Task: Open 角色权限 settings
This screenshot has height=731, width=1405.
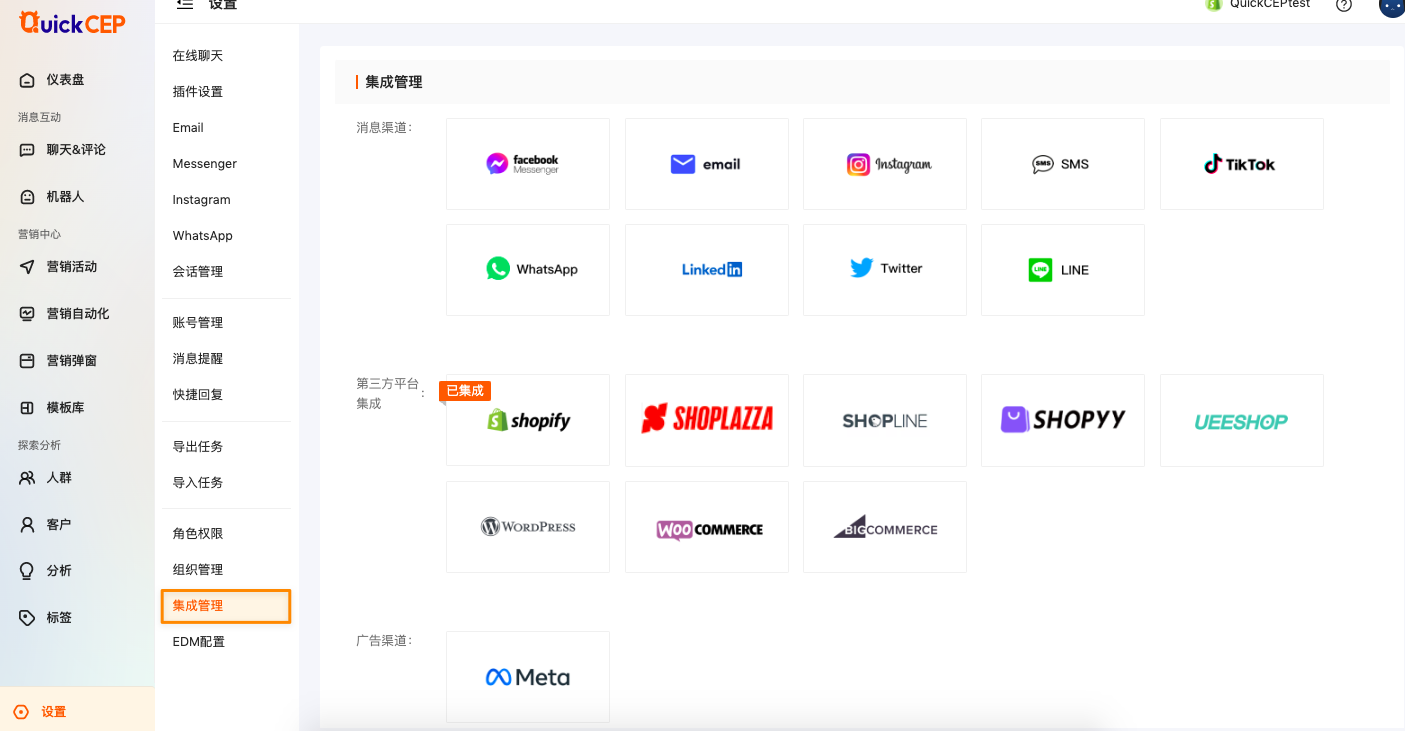Action: pyautogui.click(x=198, y=534)
